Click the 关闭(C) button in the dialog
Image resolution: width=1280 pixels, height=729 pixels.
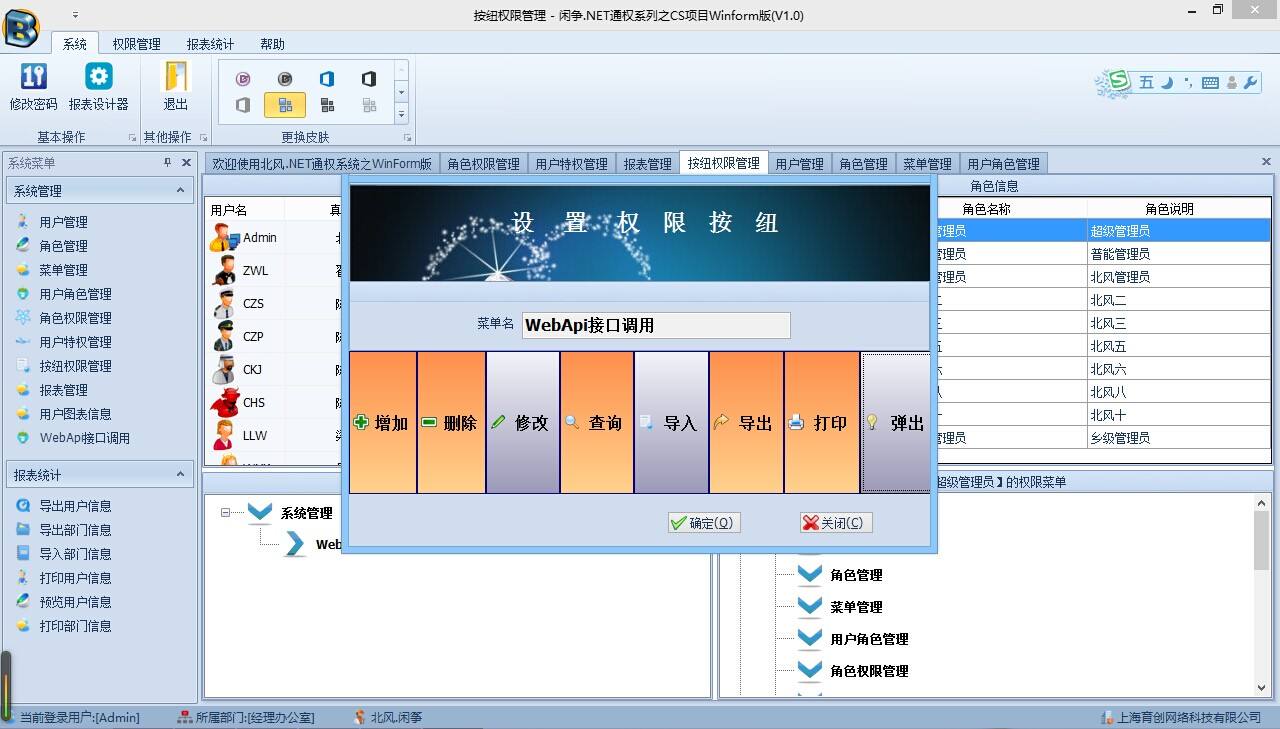tap(836, 523)
